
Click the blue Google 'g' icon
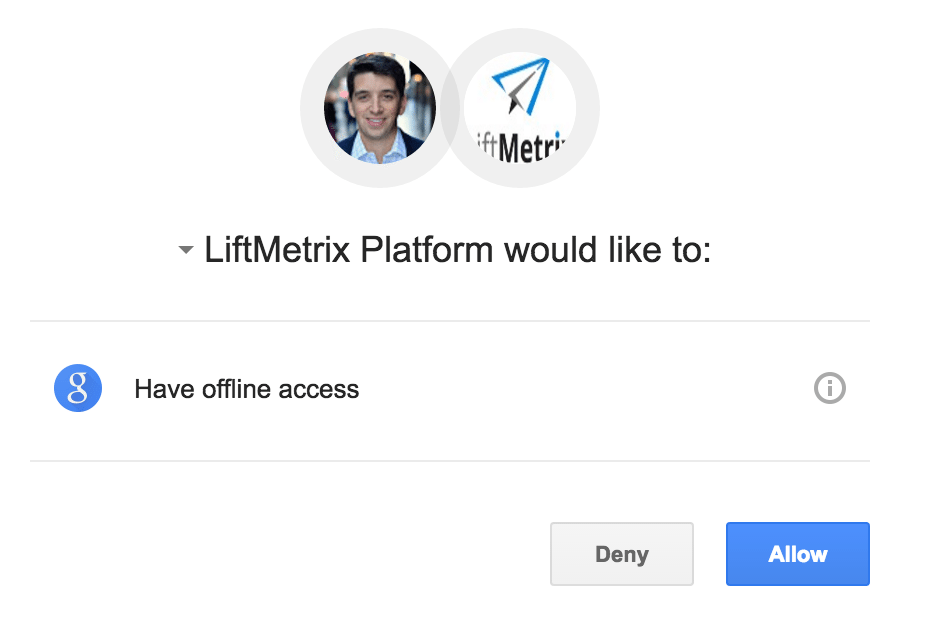78,388
